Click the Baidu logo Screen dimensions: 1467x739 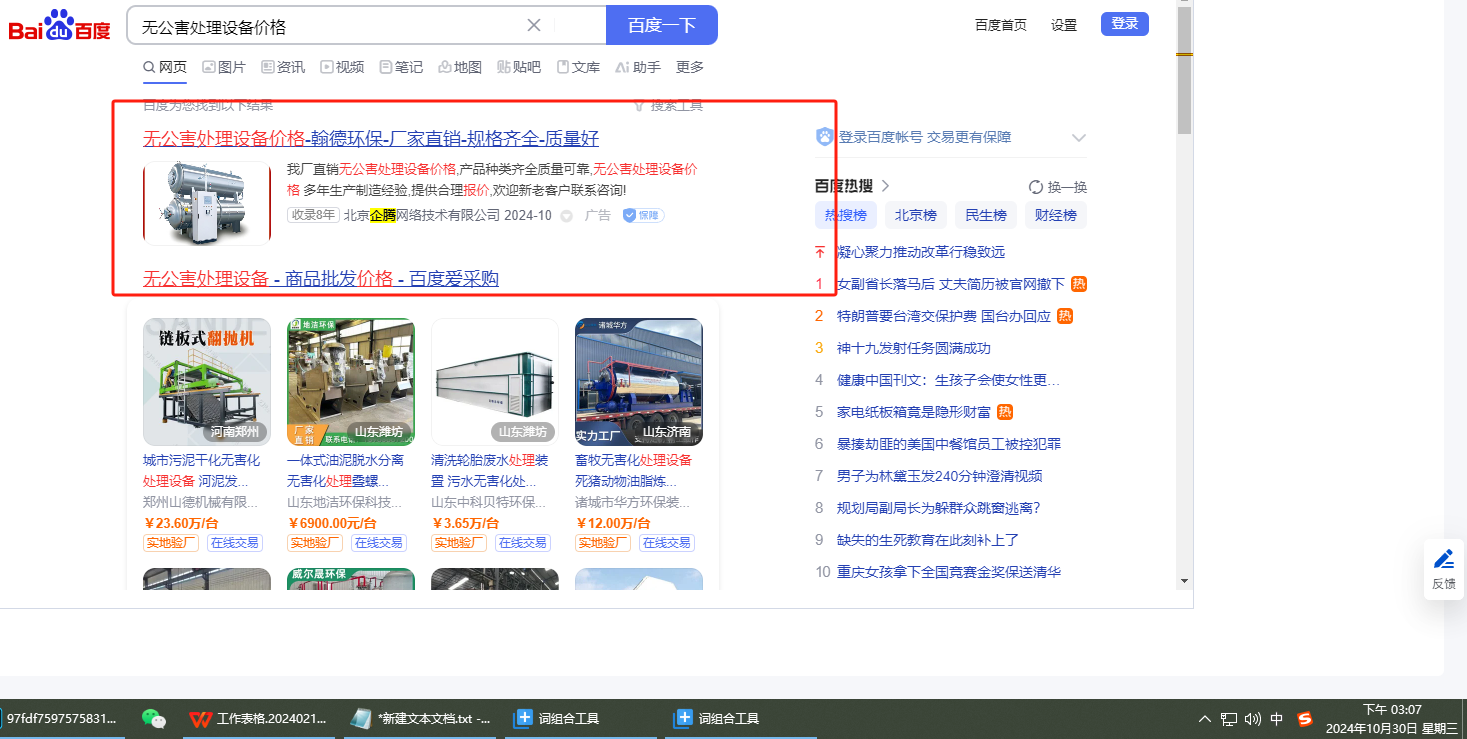click(x=60, y=26)
